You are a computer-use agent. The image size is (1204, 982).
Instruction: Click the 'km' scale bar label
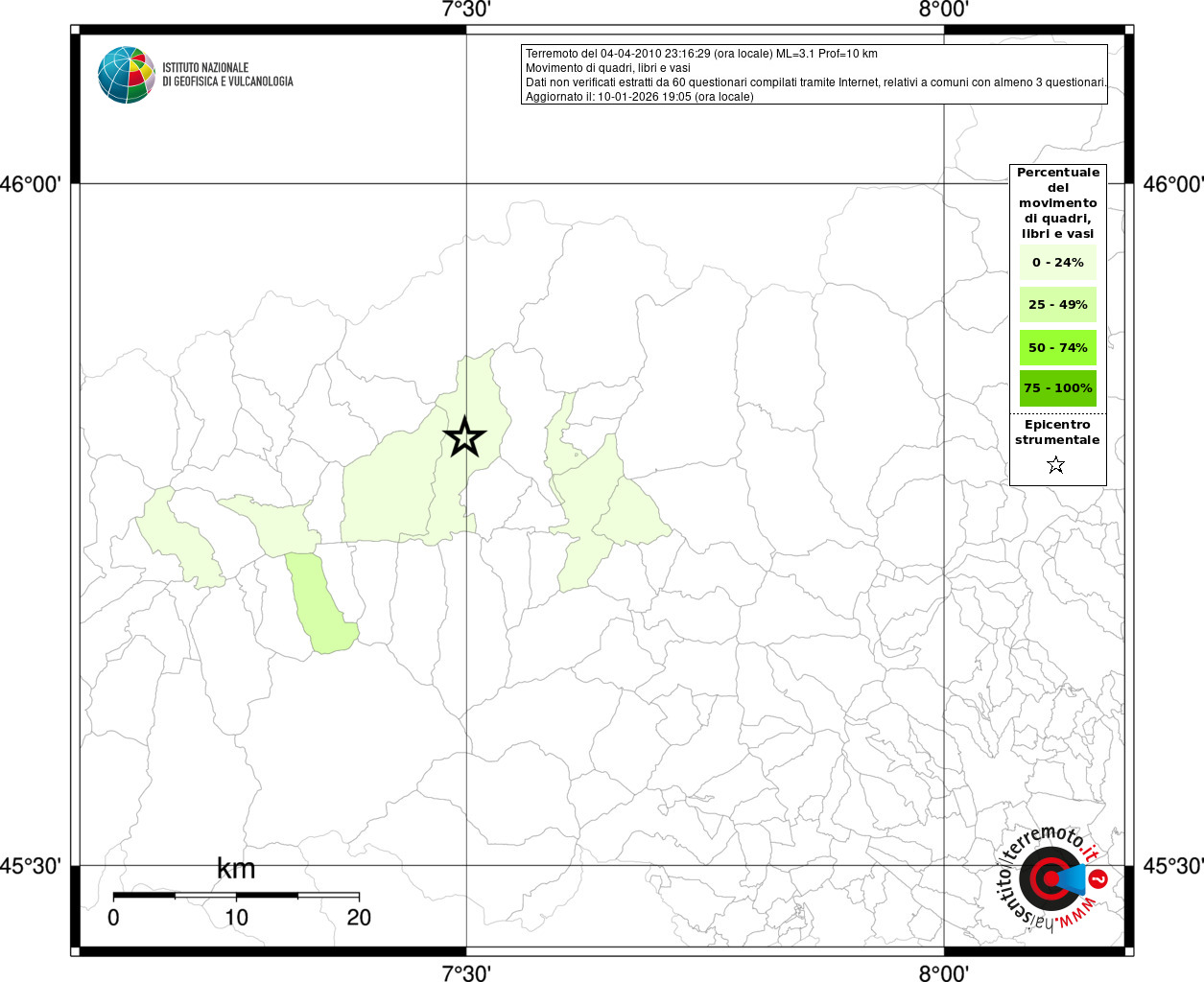[236, 869]
